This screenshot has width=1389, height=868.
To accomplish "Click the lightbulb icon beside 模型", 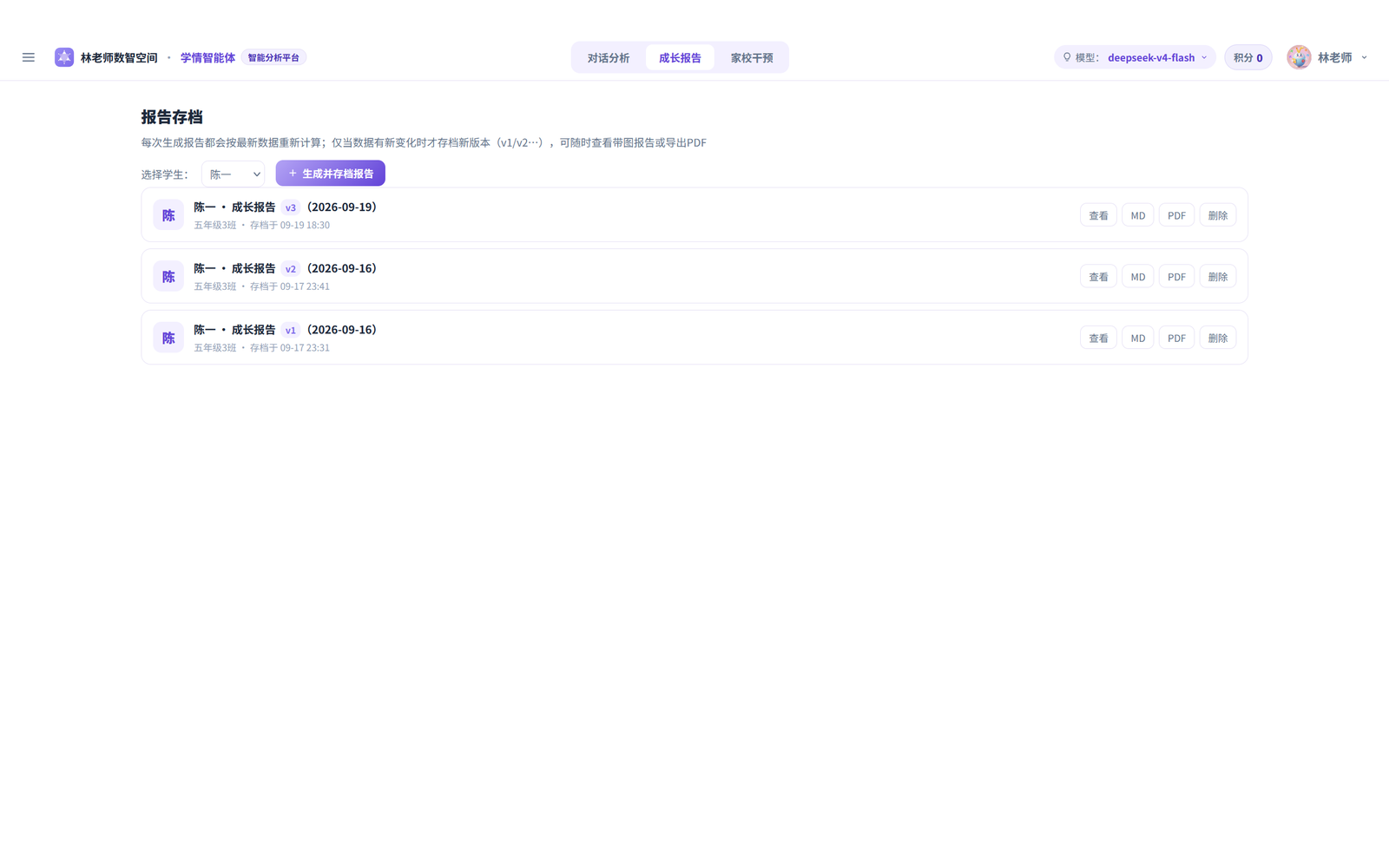I will pyautogui.click(x=1067, y=57).
